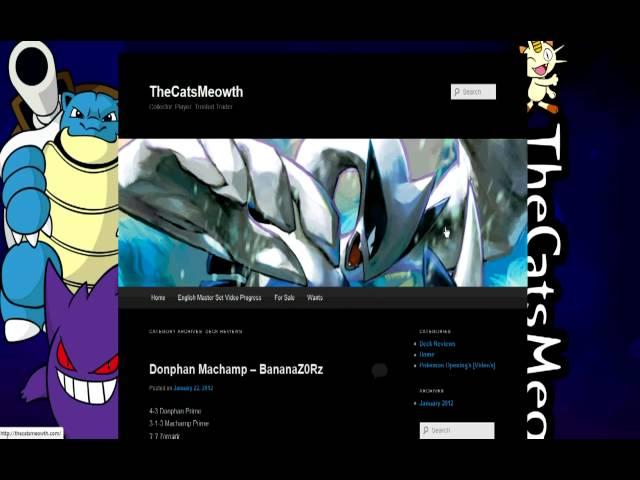Focus the sidebar Search field

click(x=457, y=430)
